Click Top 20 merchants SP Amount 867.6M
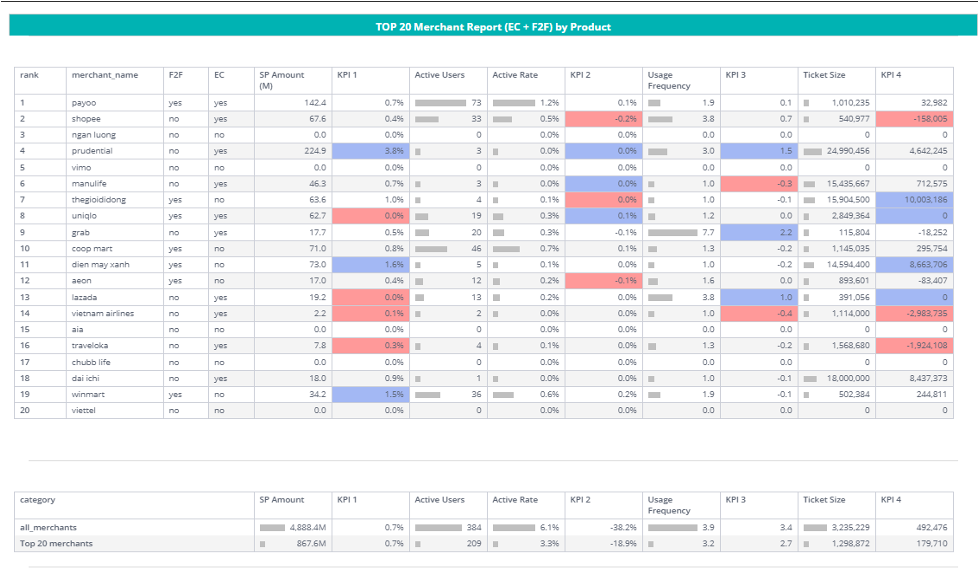The width and height of the screenshot is (978, 576). pos(311,544)
